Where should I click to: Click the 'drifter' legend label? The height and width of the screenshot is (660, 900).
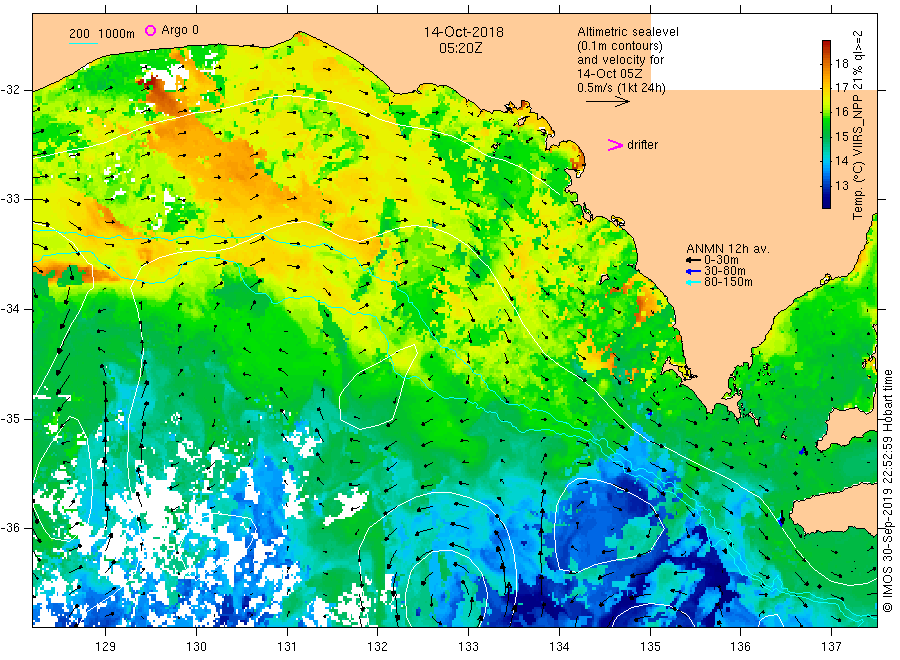[x=642, y=145]
